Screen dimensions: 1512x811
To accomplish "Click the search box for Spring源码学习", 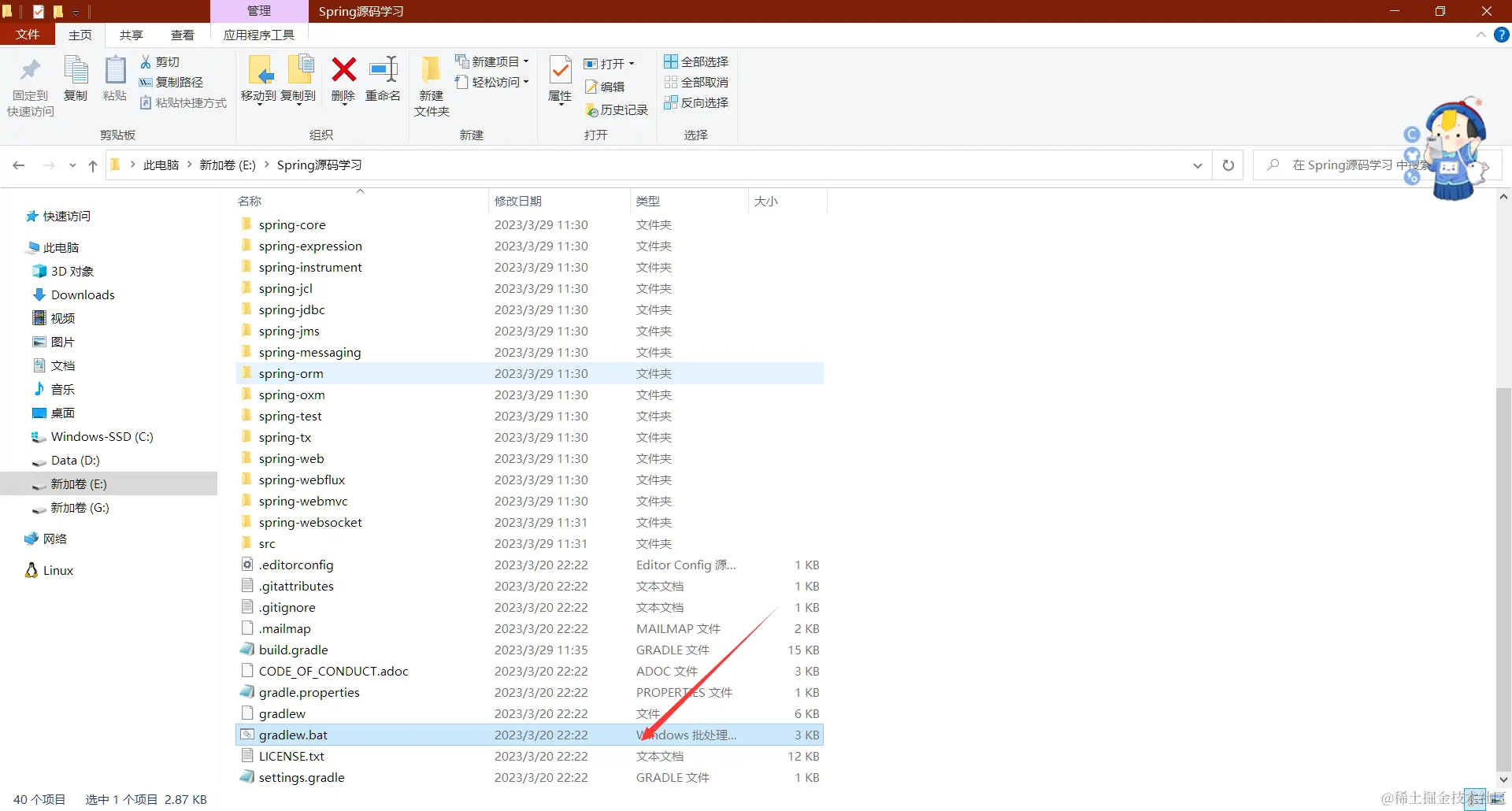I will [1377, 165].
